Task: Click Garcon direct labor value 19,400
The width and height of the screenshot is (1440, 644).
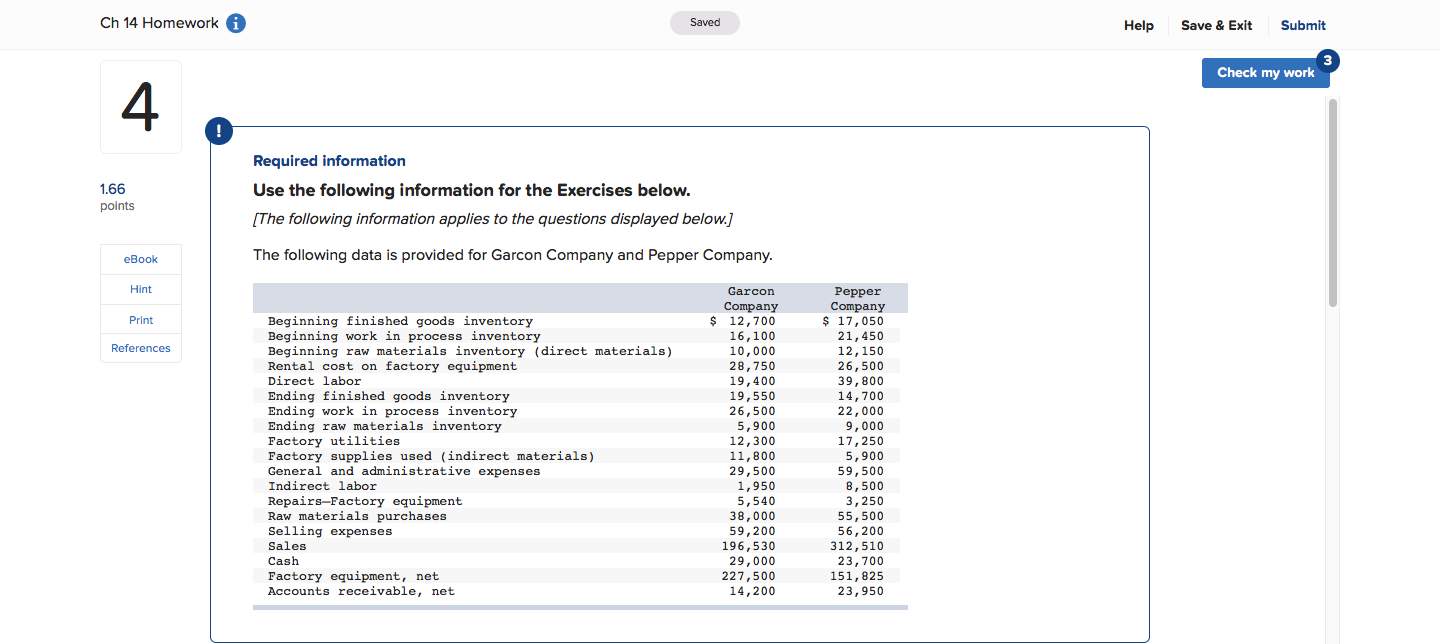Action: (752, 381)
